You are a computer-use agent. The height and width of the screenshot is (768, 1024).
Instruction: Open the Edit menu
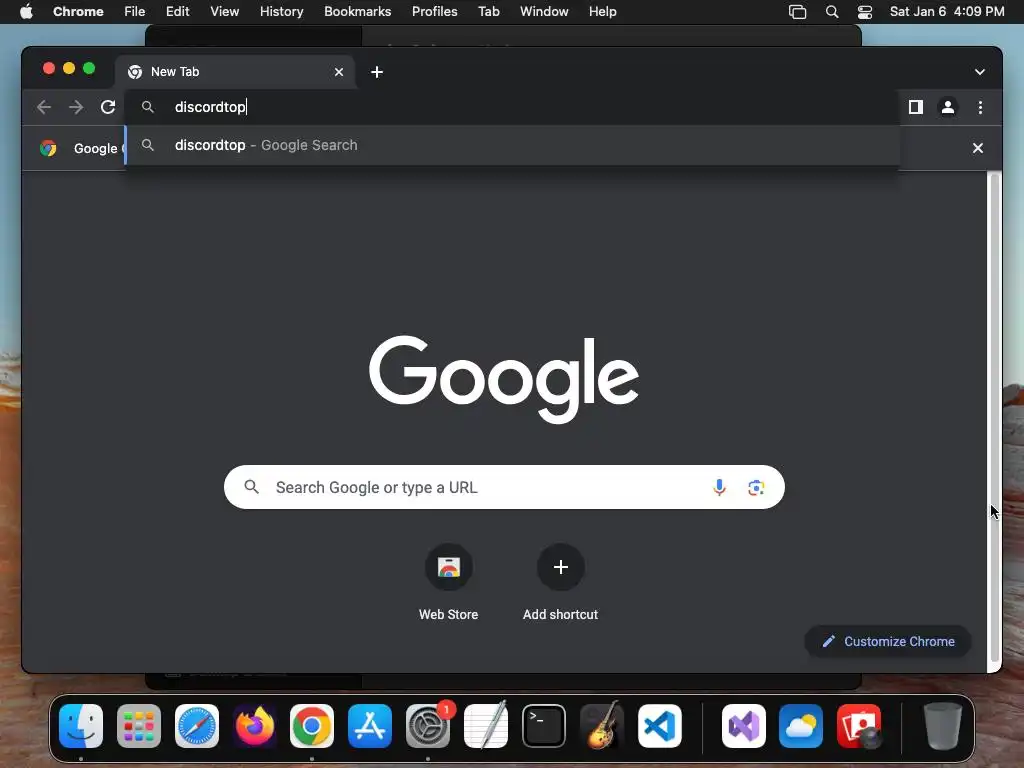pyautogui.click(x=178, y=12)
